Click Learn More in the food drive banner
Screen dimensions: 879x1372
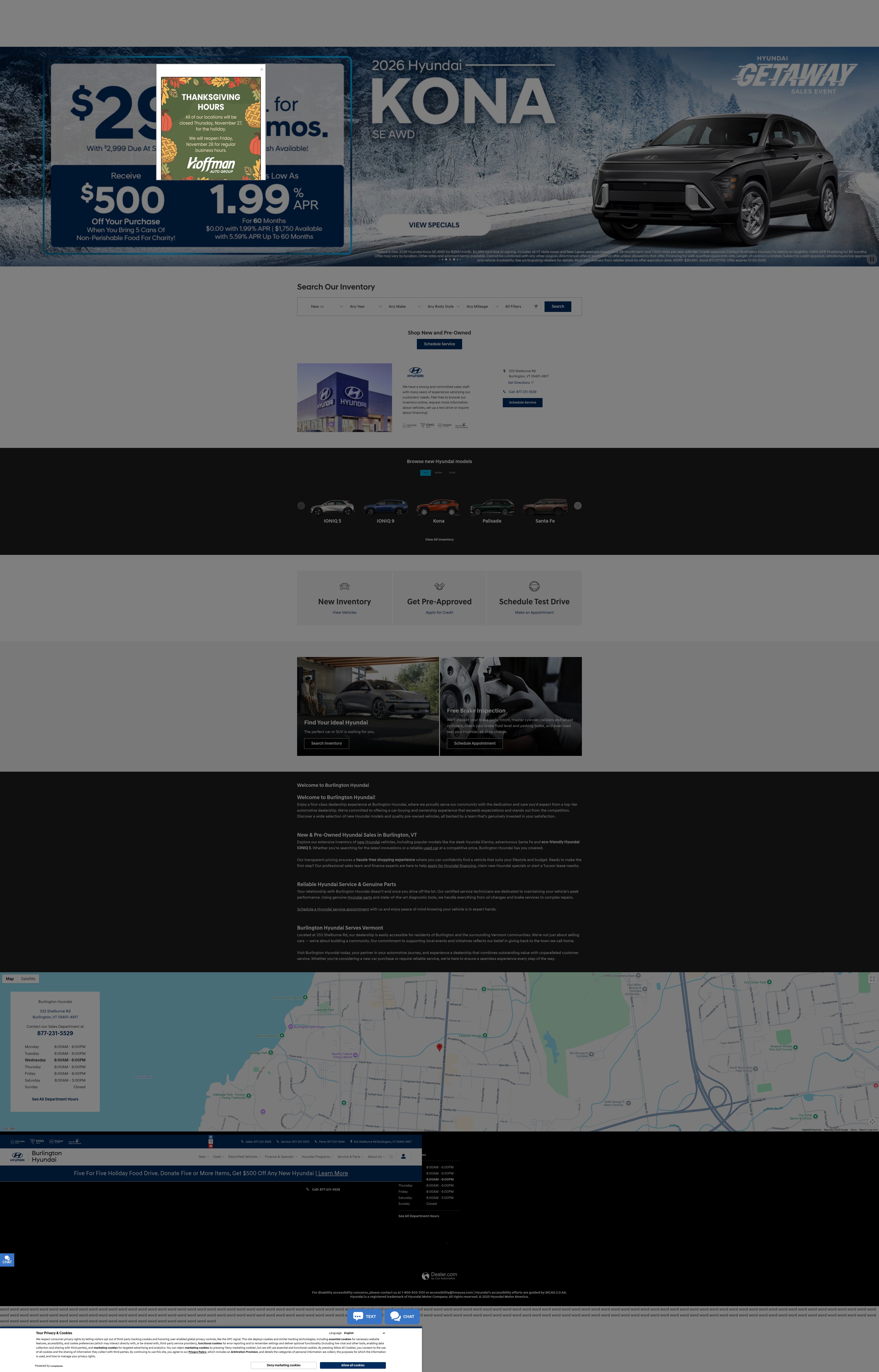333,1173
